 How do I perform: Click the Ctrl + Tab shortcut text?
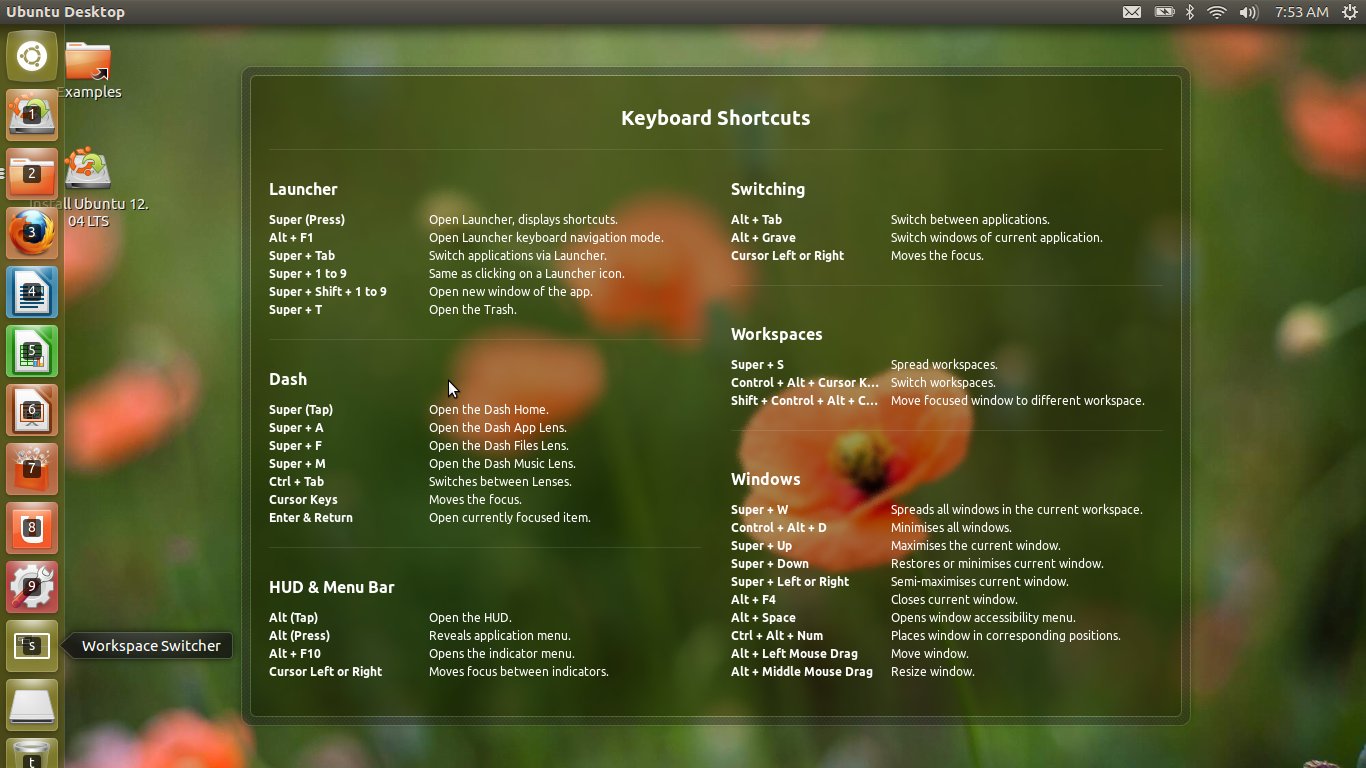tap(297, 482)
